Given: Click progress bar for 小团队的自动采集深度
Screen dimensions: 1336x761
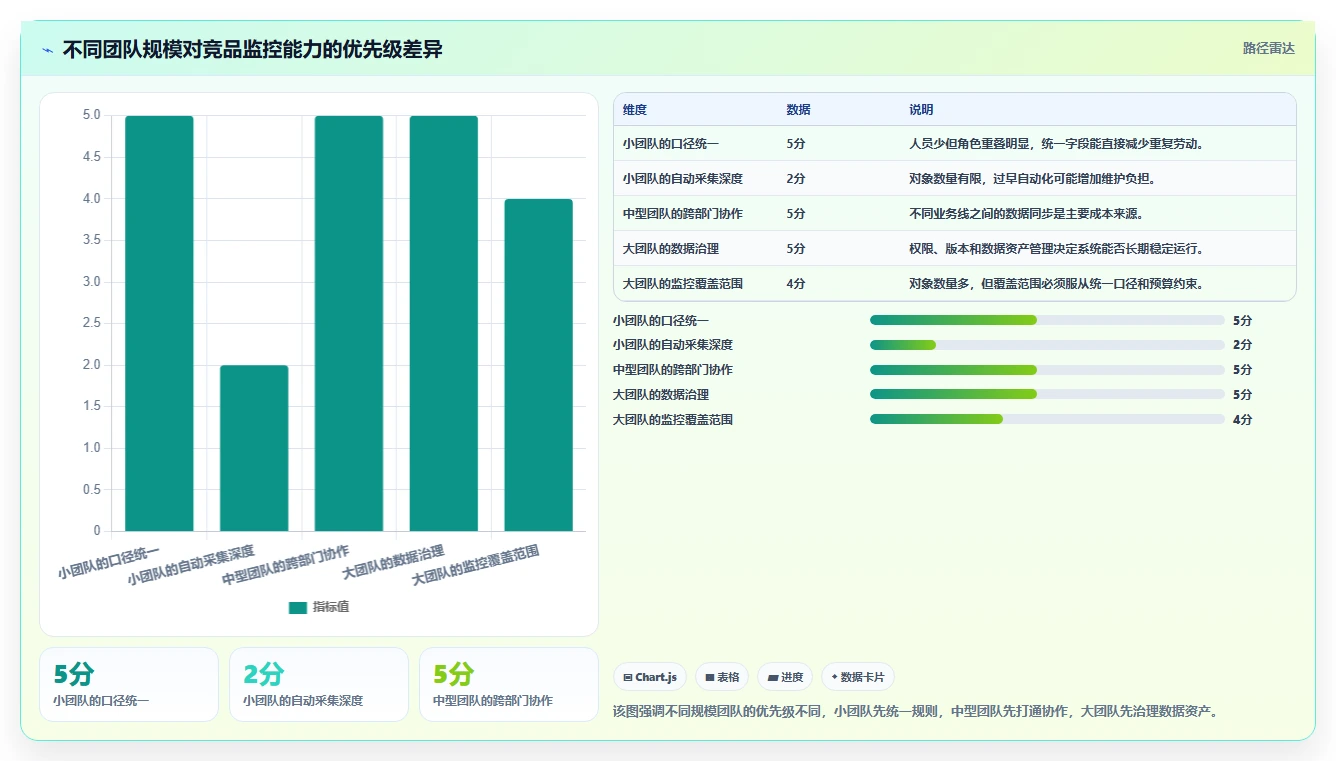Looking at the screenshot, I should point(1047,345).
